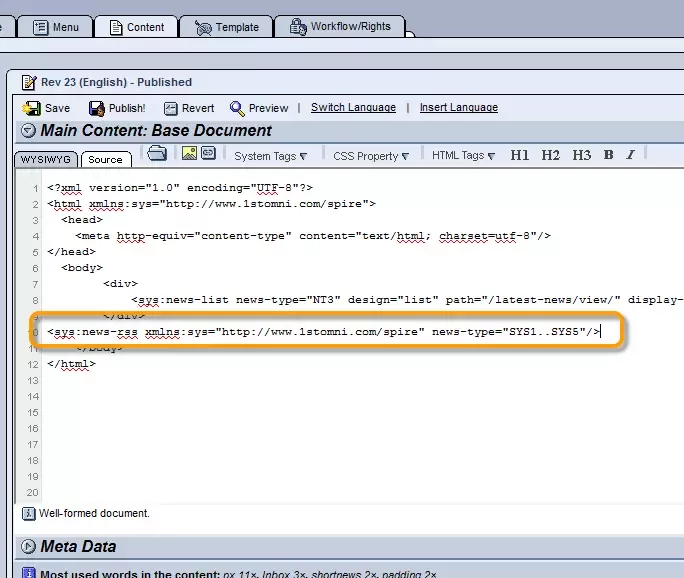Switch to the Content tab
This screenshot has width=684, height=578.
(137, 27)
